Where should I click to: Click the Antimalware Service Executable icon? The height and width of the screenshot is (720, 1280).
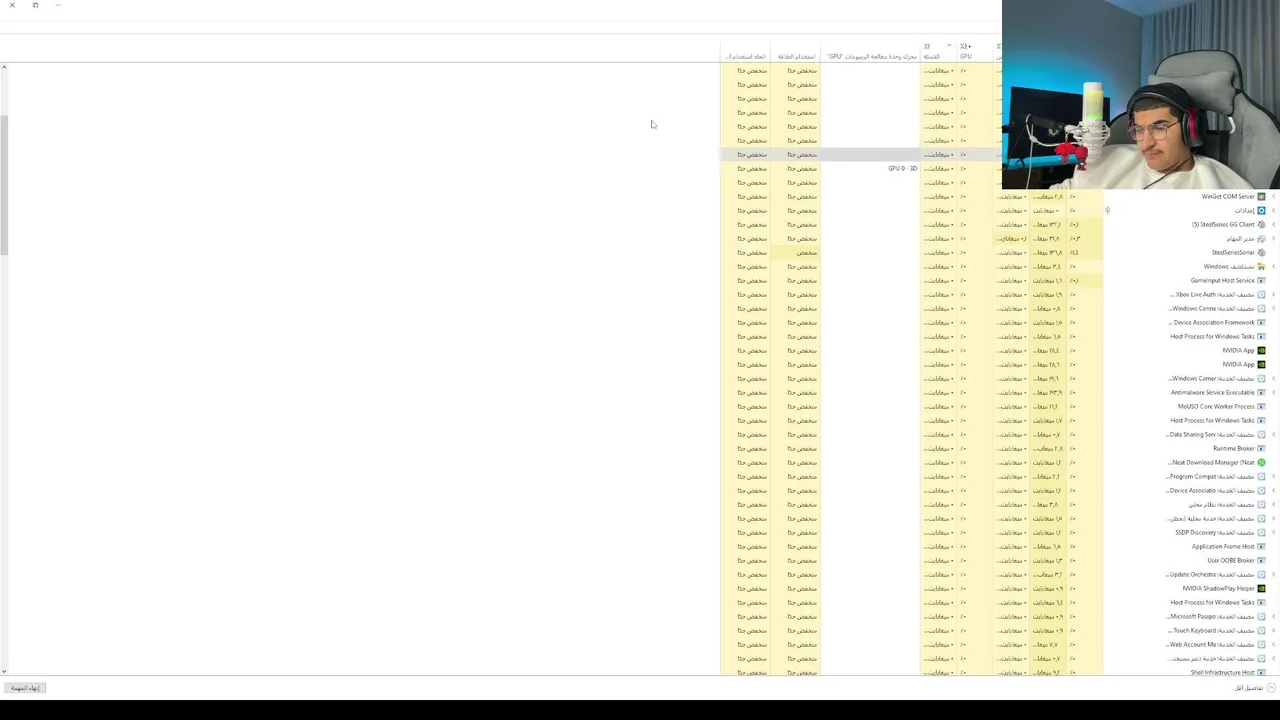pos(1261,392)
